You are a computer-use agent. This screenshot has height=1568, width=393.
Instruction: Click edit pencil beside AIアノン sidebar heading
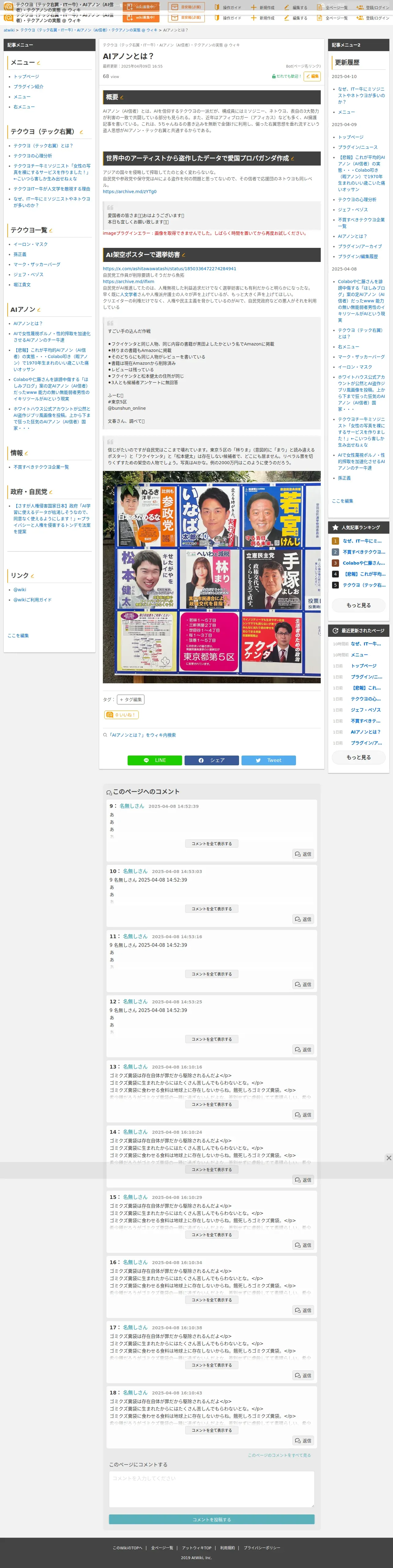coord(39,310)
